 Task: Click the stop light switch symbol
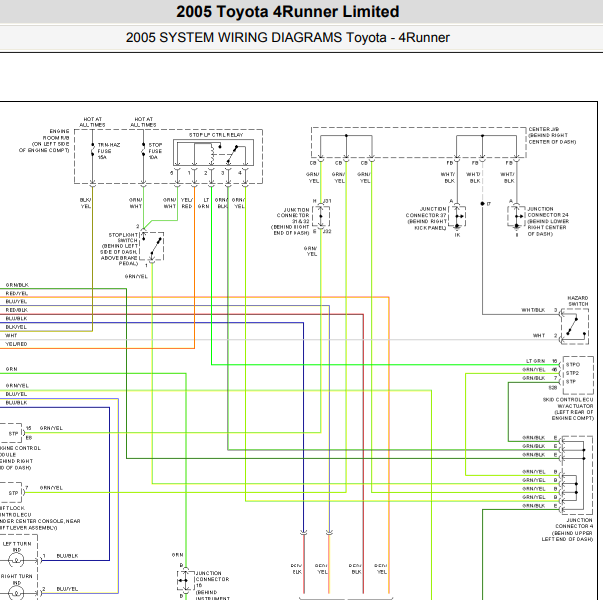click(152, 246)
